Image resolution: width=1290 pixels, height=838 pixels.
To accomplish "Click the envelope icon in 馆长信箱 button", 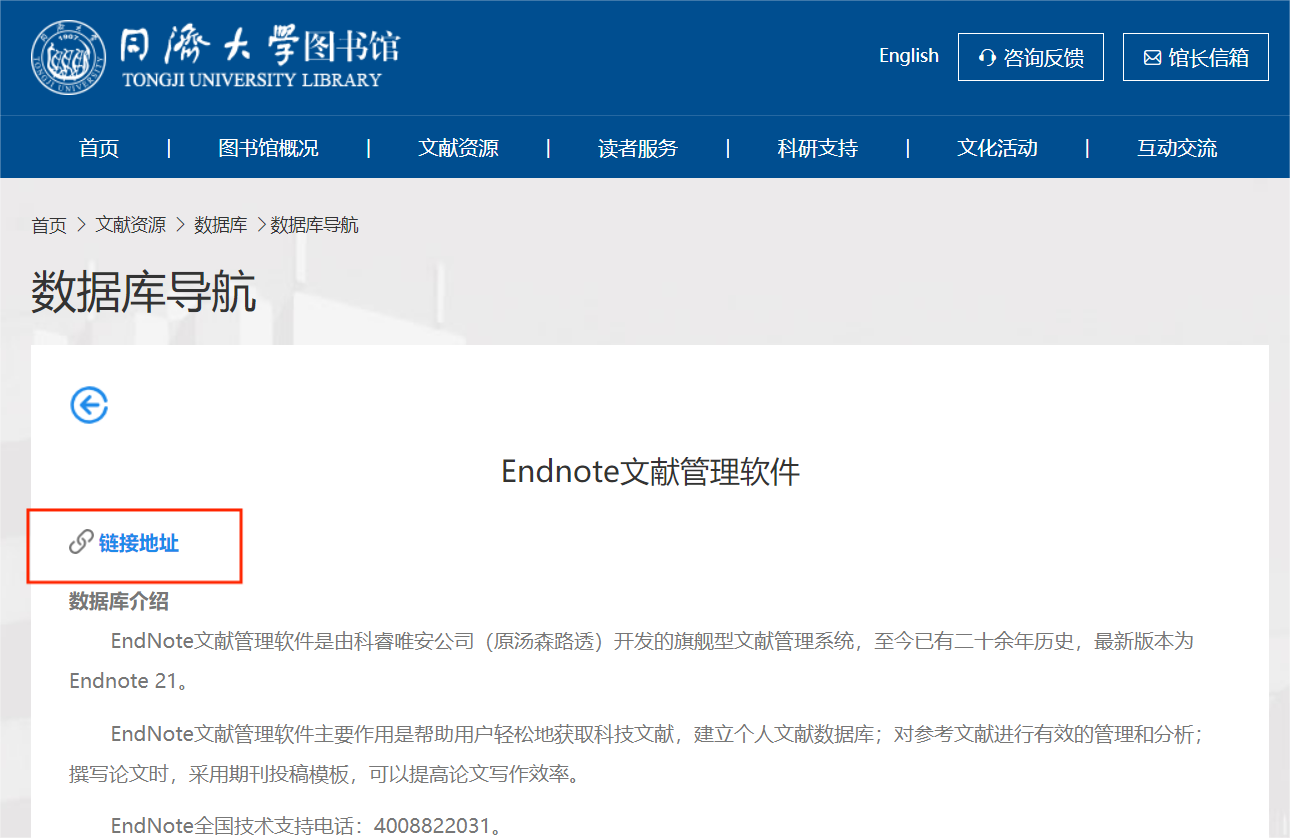I will pos(1152,58).
